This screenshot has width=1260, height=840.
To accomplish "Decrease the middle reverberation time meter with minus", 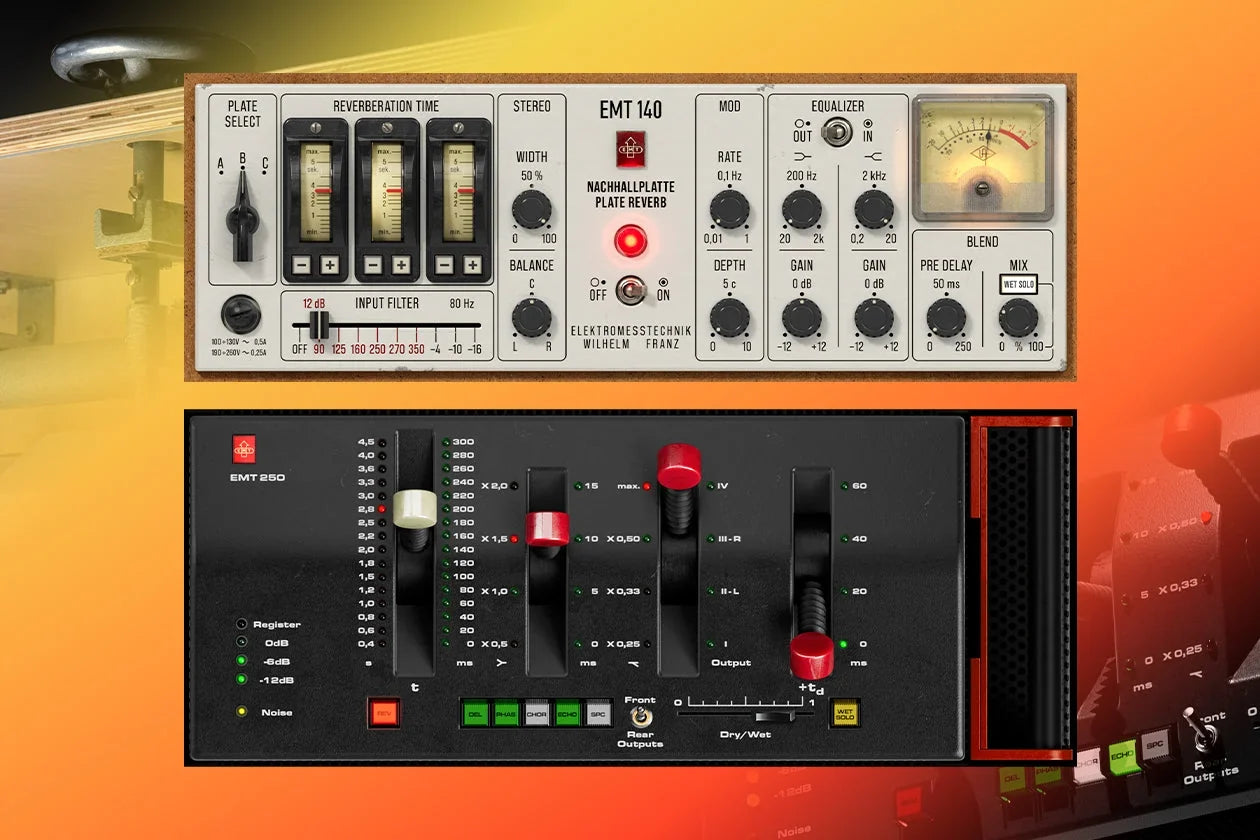I will tap(373, 265).
